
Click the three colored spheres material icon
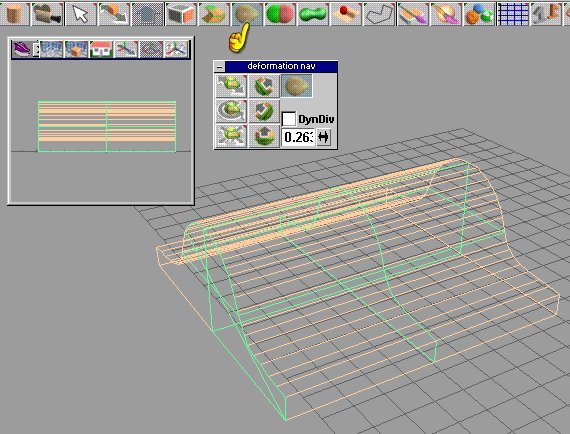point(480,14)
